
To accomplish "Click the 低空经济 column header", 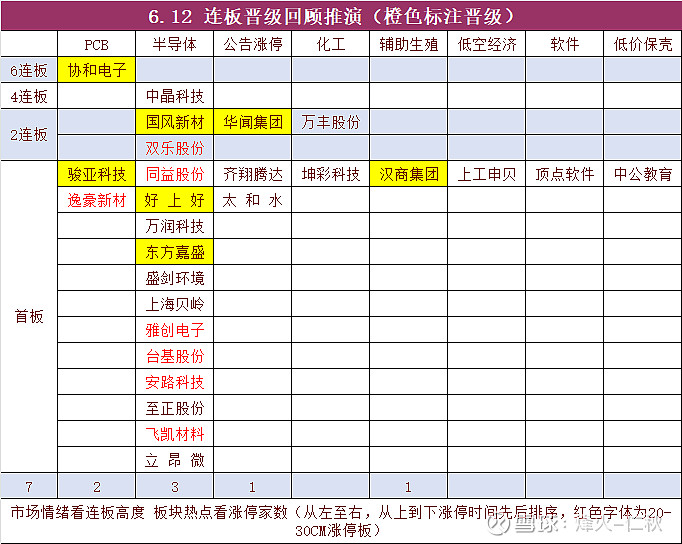I will [487, 44].
